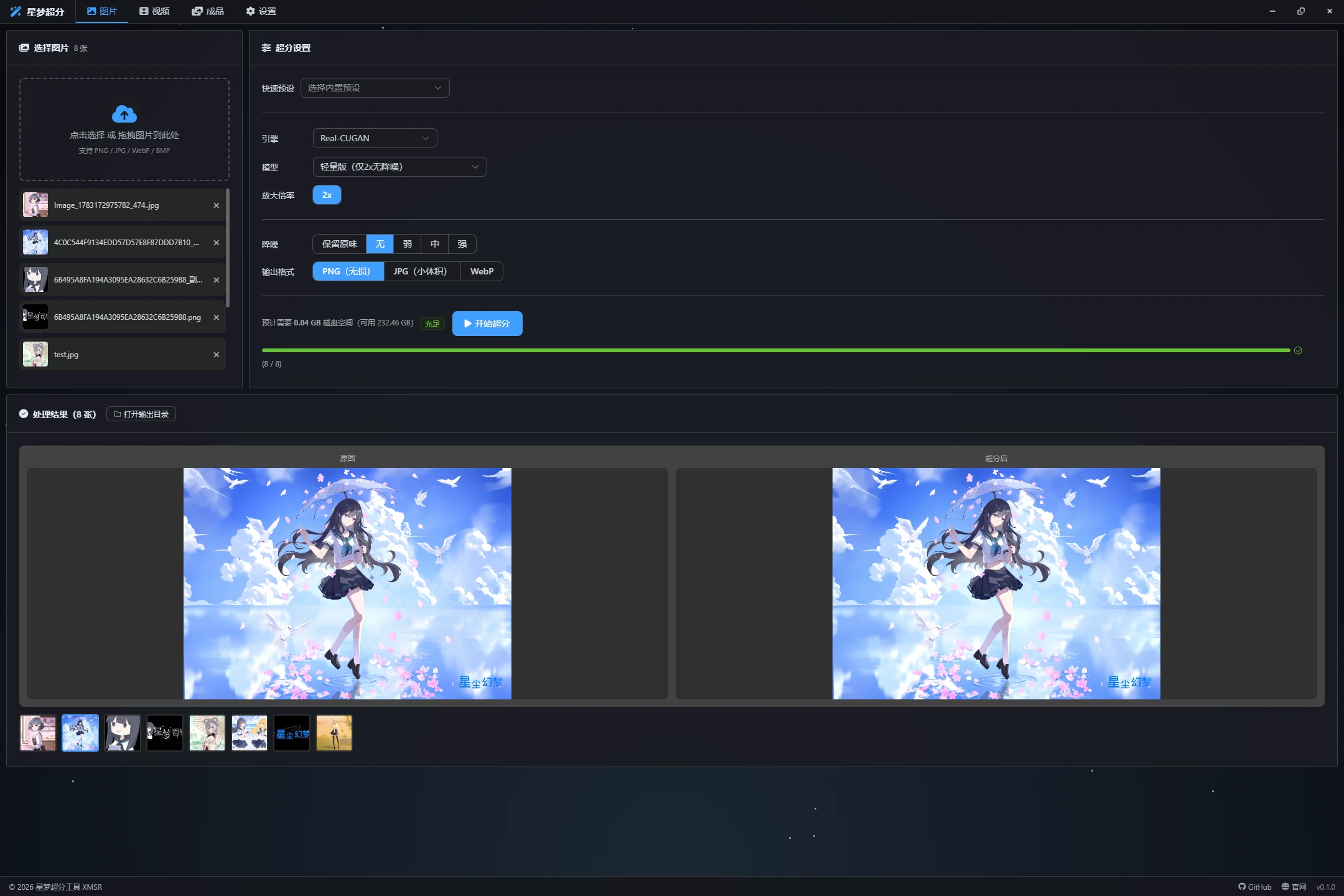Select the black thumbnail with blue 星尘幻梦 text
Screen dimensions: 1344x896
pyautogui.click(x=292, y=733)
